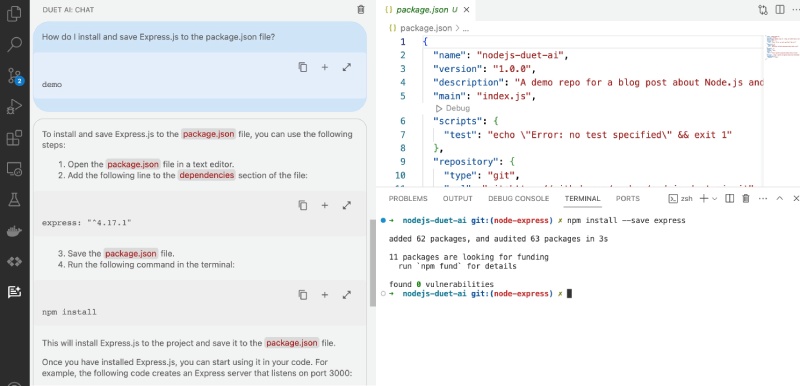The height and width of the screenshot is (386, 800).
Task: Expand the 'npm install' code block
Action: coord(347,295)
